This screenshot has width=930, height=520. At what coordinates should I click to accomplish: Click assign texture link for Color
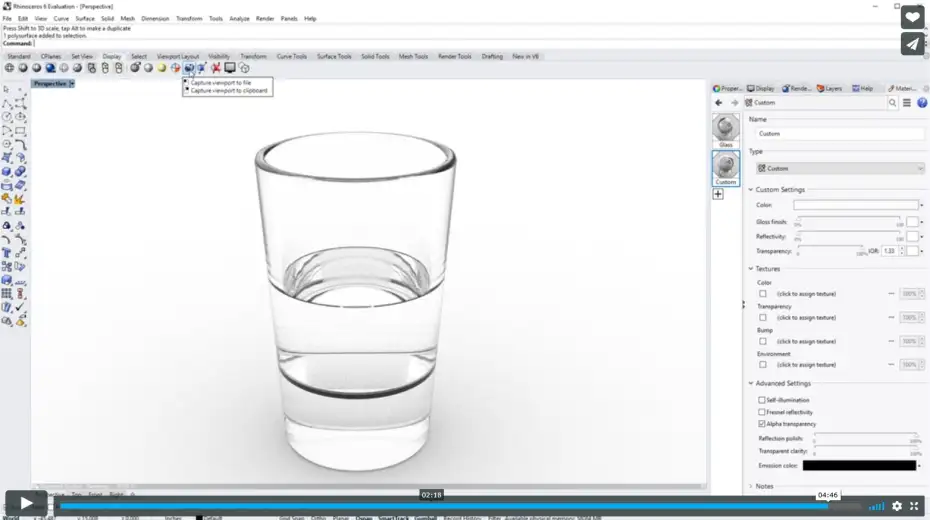[806, 294]
